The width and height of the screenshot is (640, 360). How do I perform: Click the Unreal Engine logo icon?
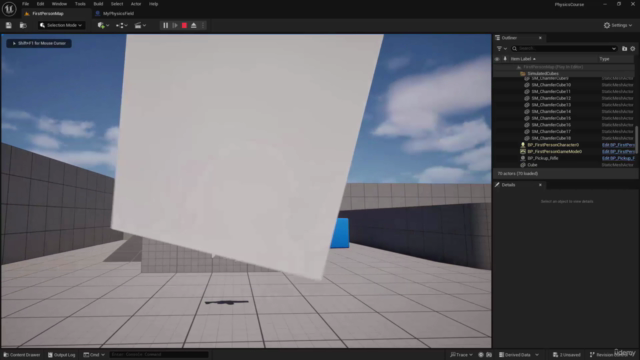point(9,9)
